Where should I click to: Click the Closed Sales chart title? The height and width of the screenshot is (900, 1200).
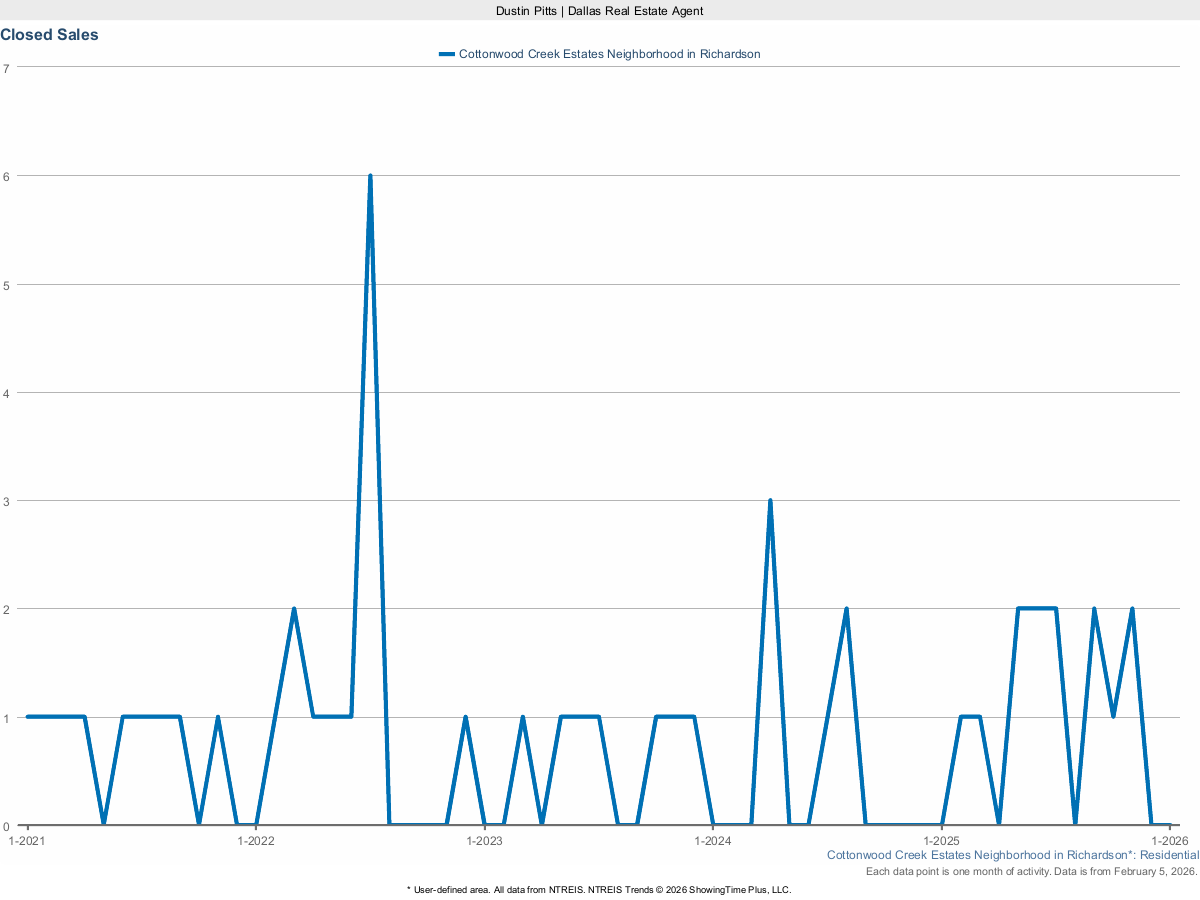(49, 35)
